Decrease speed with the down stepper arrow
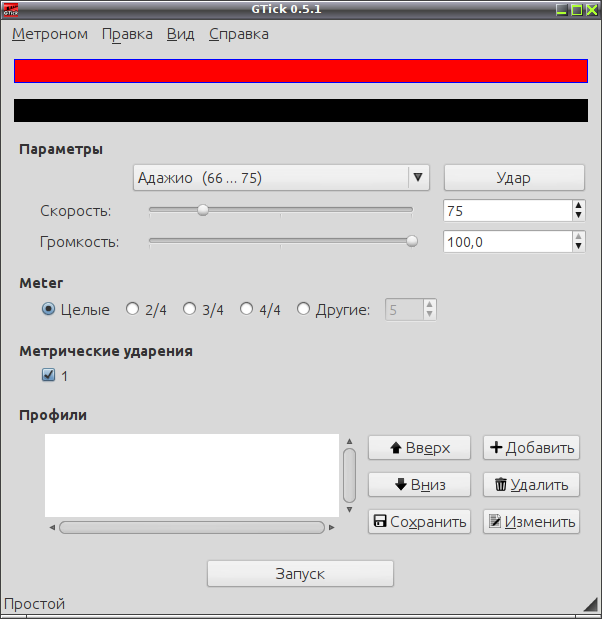Image resolution: width=602 pixels, height=619 pixels. click(578, 216)
